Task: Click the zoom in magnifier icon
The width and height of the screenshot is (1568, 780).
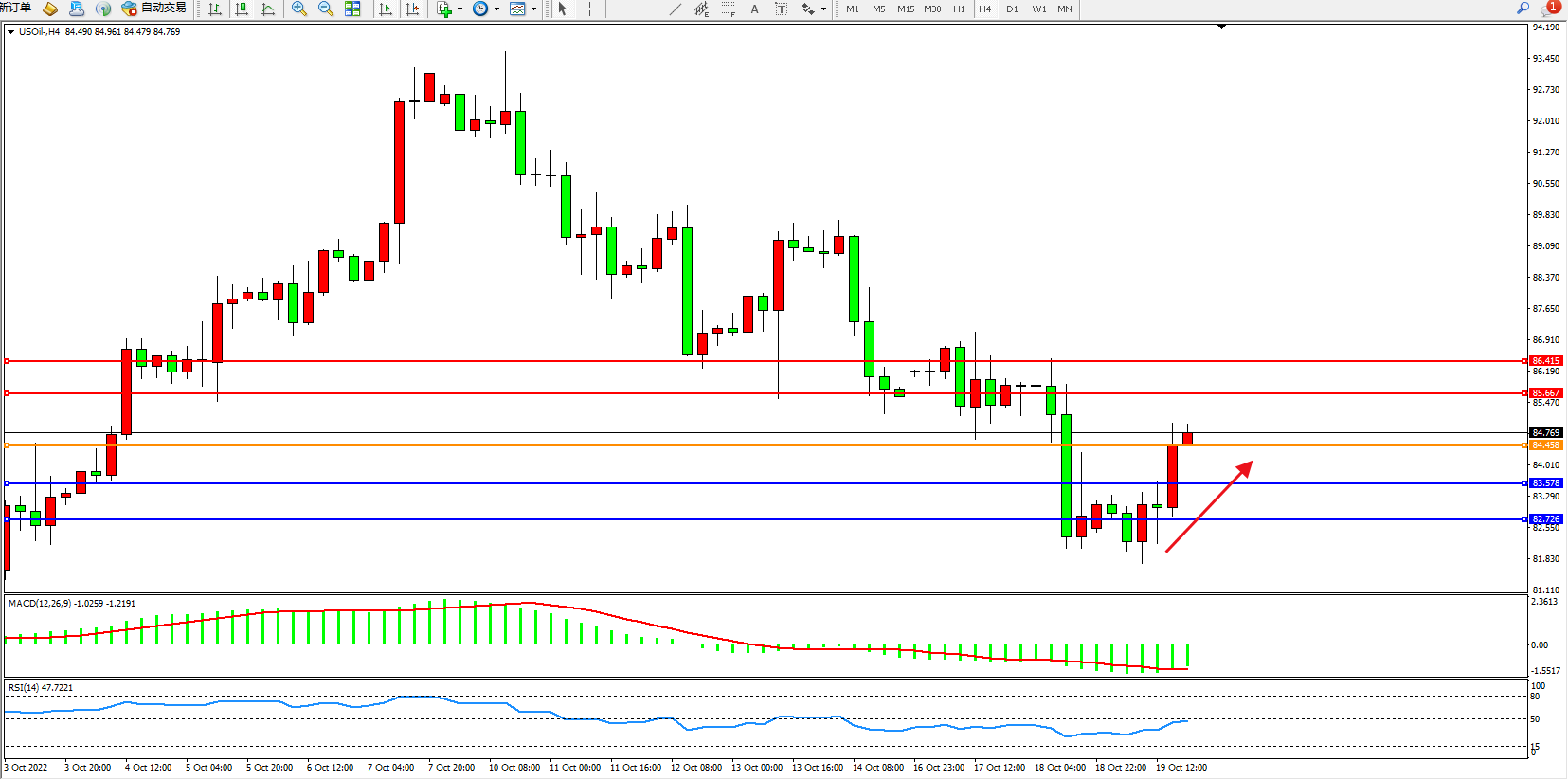Action: pos(299,9)
